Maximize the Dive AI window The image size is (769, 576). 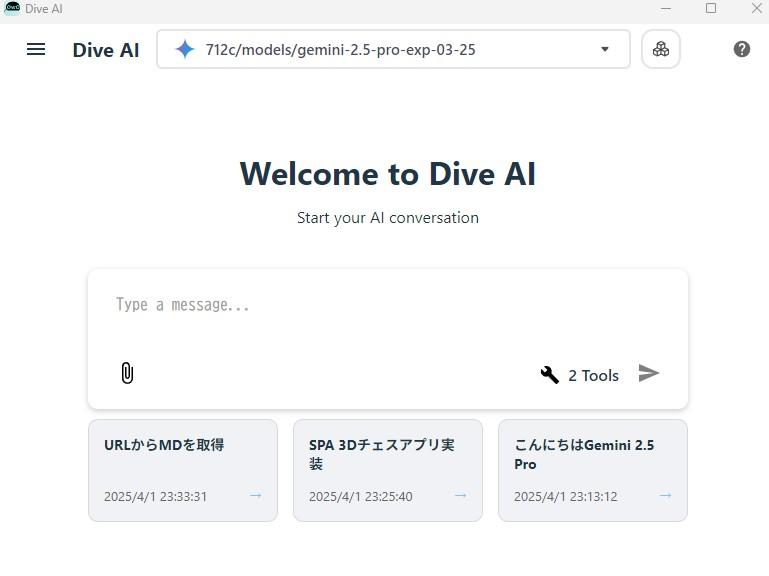(711, 8)
